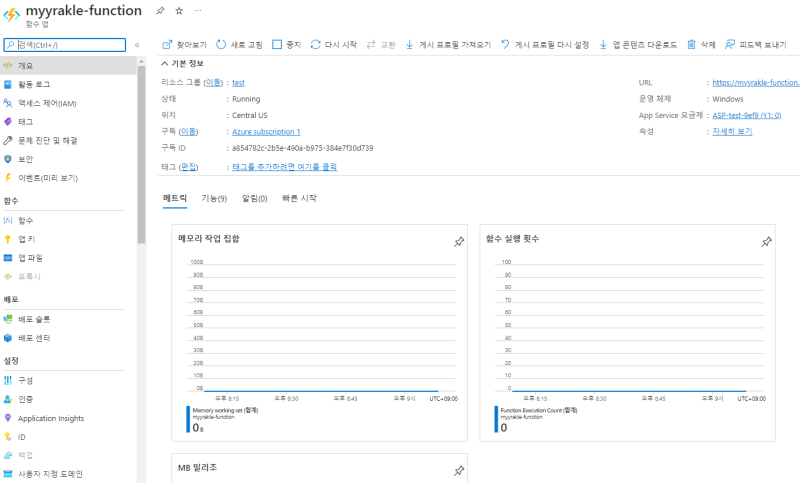Open the more options ellipsis in title
This screenshot has height=483, width=800.
(197, 10)
